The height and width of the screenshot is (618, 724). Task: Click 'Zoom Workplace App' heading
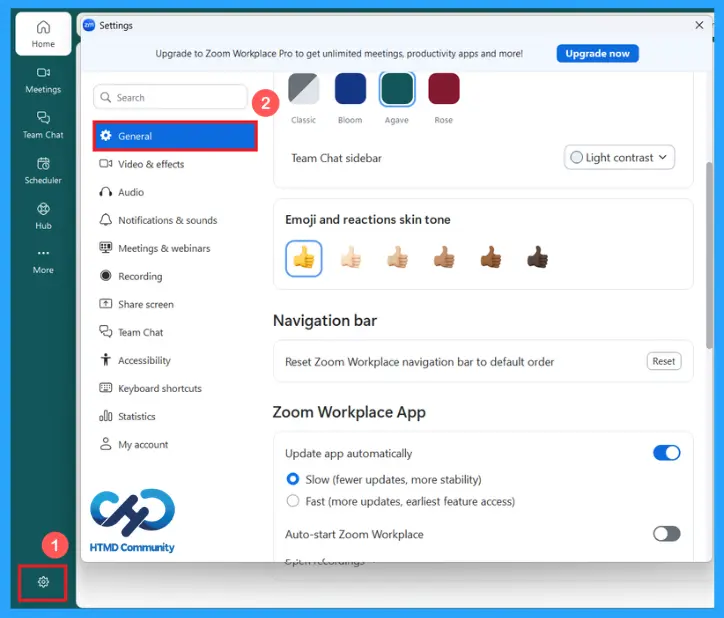[x=349, y=412]
